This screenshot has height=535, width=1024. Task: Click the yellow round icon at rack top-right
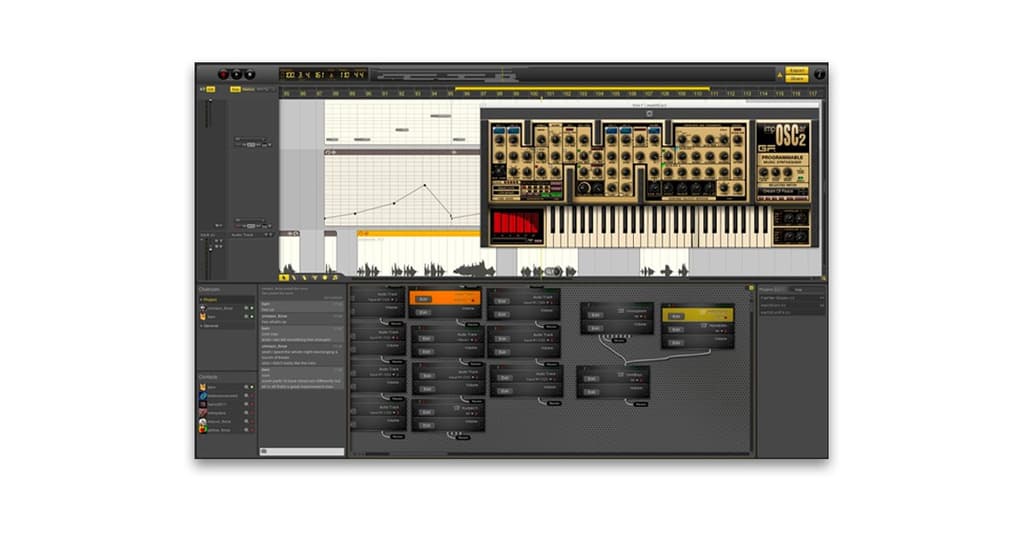click(751, 289)
